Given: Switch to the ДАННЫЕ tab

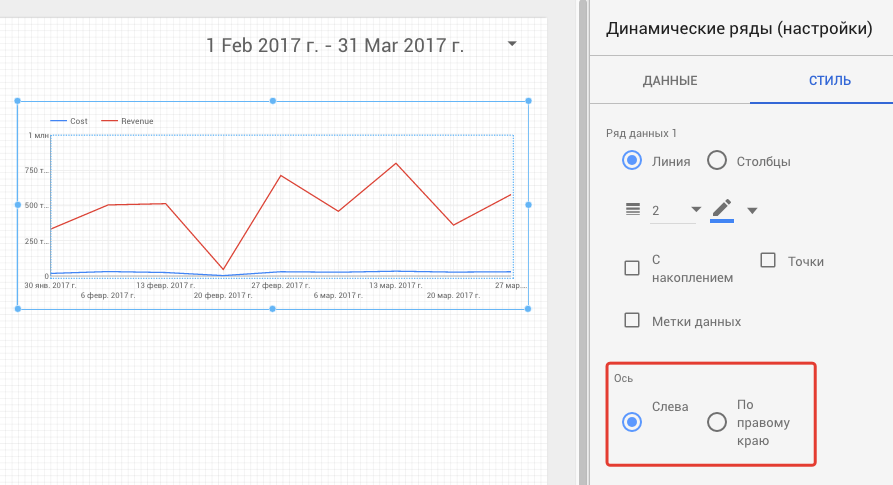Looking at the screenshot, I should [669, 81].
